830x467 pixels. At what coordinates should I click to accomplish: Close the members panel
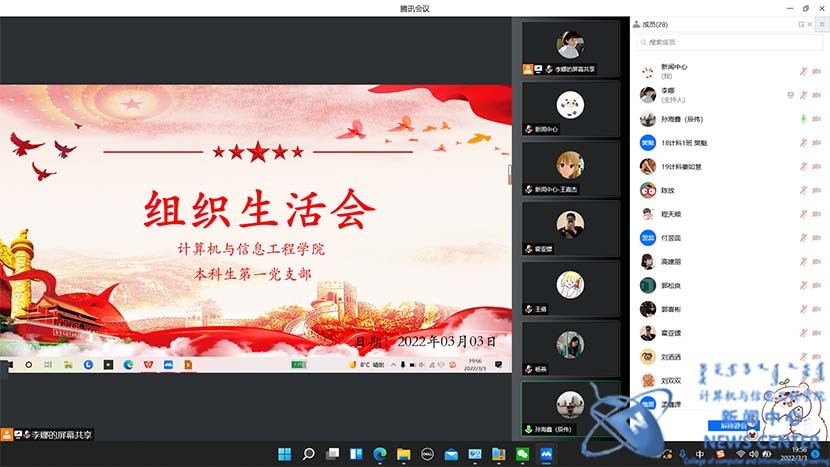[808, 24]
